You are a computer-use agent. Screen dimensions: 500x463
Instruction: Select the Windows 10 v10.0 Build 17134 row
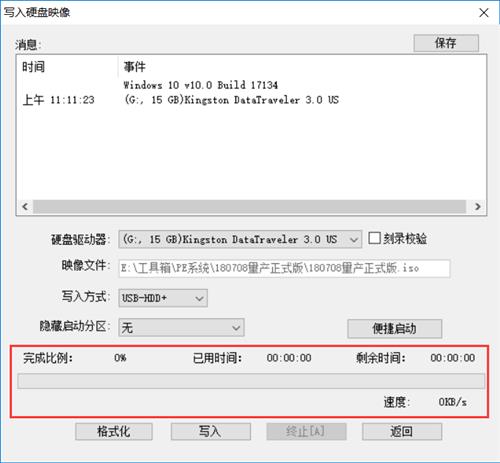click(x=200, y=85)
